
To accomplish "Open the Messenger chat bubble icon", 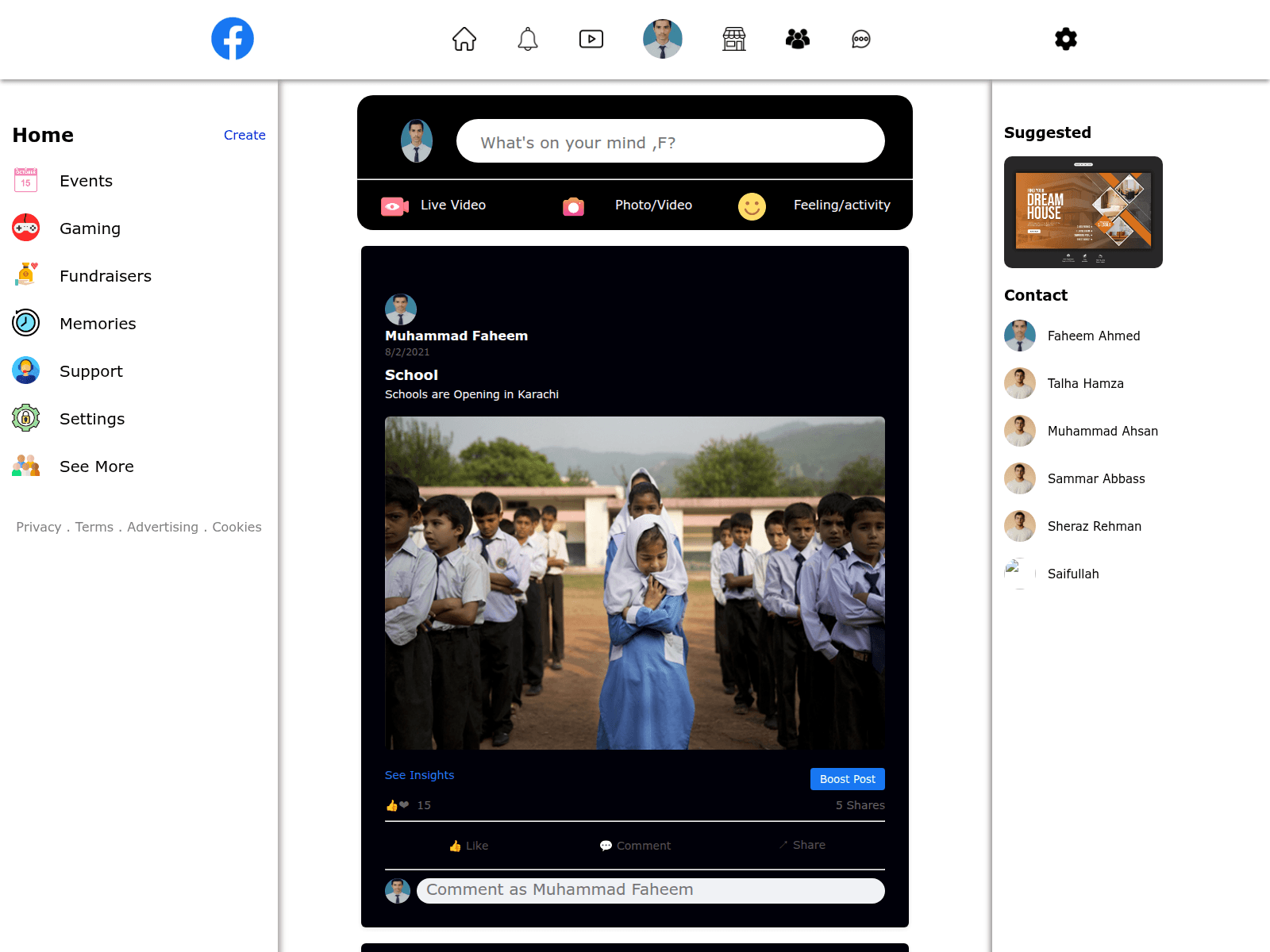I will tap(861, 39).
